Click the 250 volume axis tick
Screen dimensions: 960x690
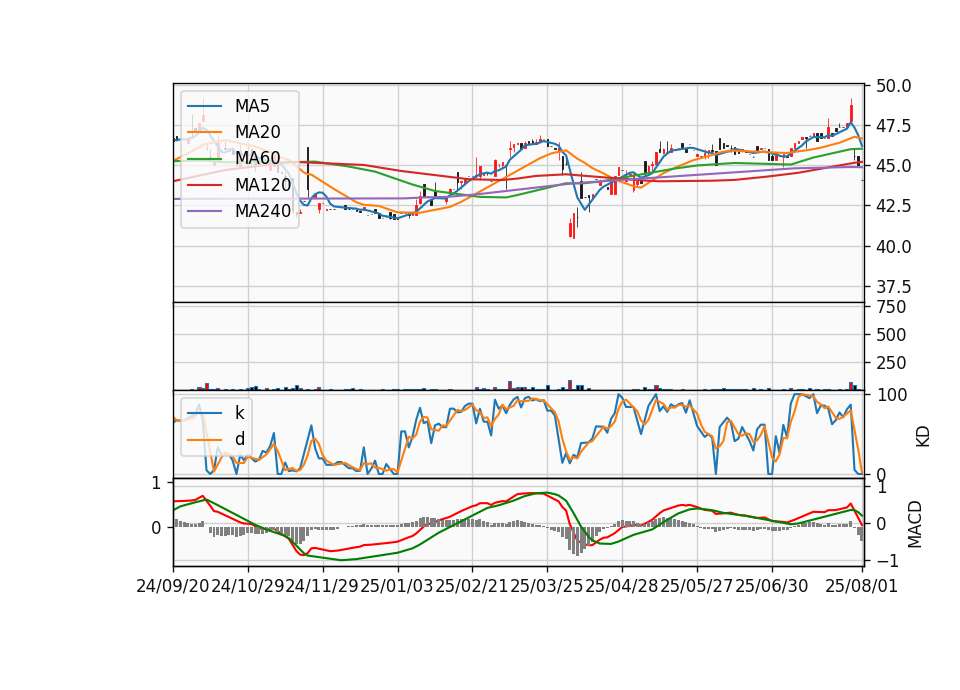pos(891,363)
